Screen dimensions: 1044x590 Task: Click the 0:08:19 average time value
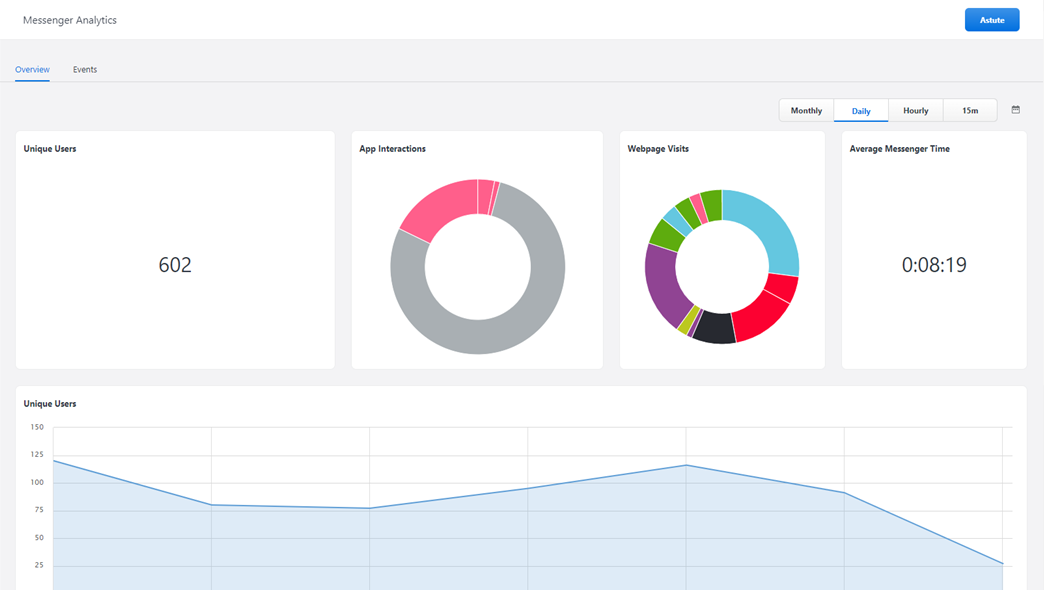[934, 265]
